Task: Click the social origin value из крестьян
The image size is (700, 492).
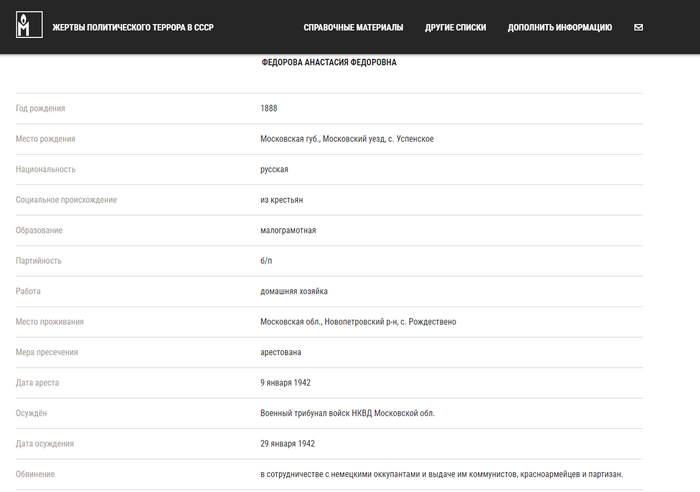Action: (x=281, y=200)
